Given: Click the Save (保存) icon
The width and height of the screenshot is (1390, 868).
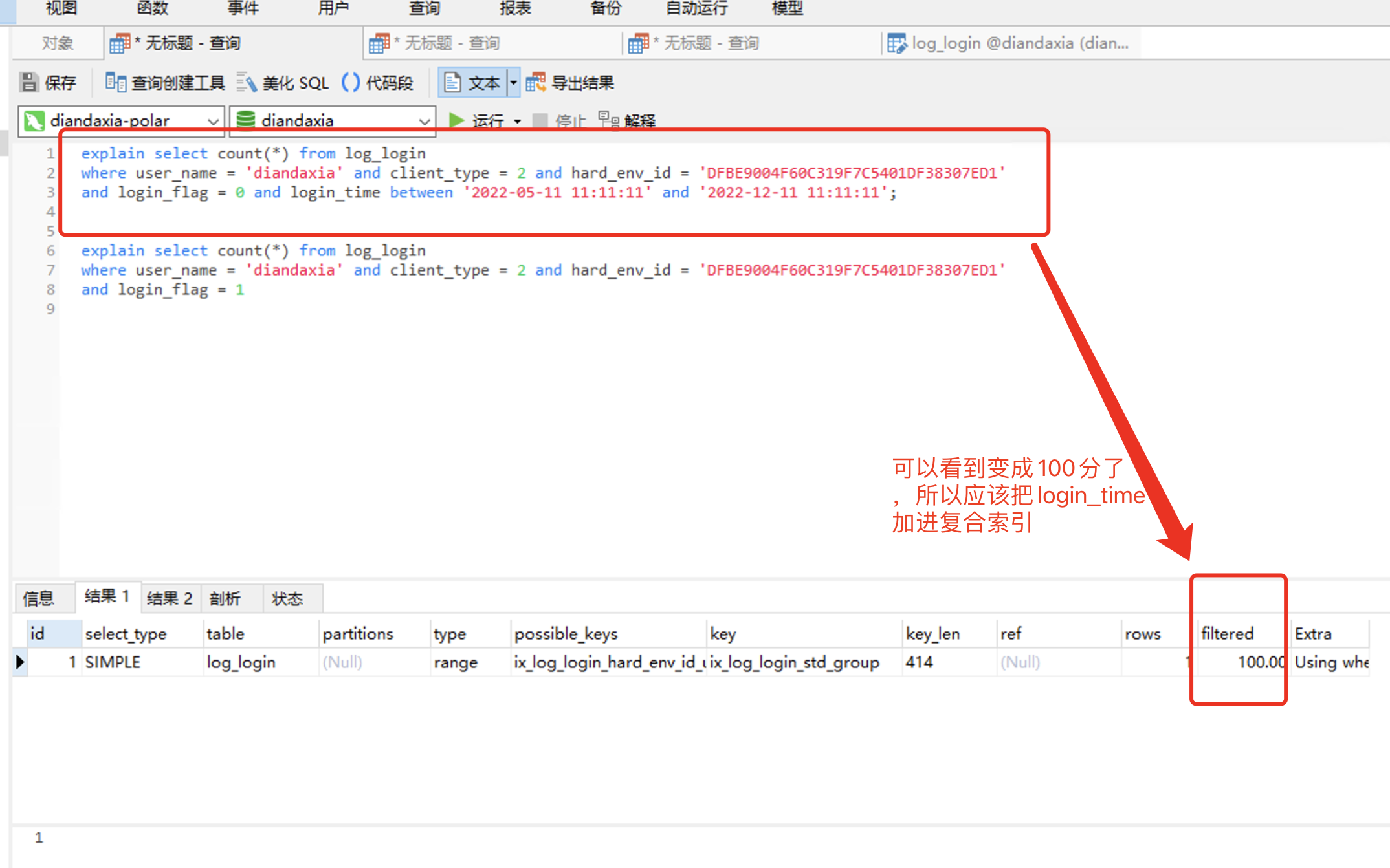Looking at the screenshot, I should tap(29, 83).
